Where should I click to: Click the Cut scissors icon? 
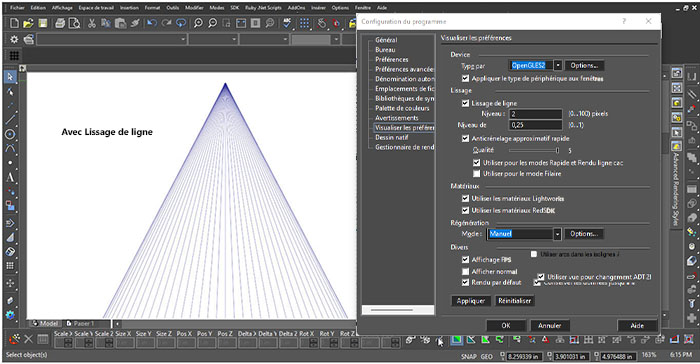click(x=92, y=23)
